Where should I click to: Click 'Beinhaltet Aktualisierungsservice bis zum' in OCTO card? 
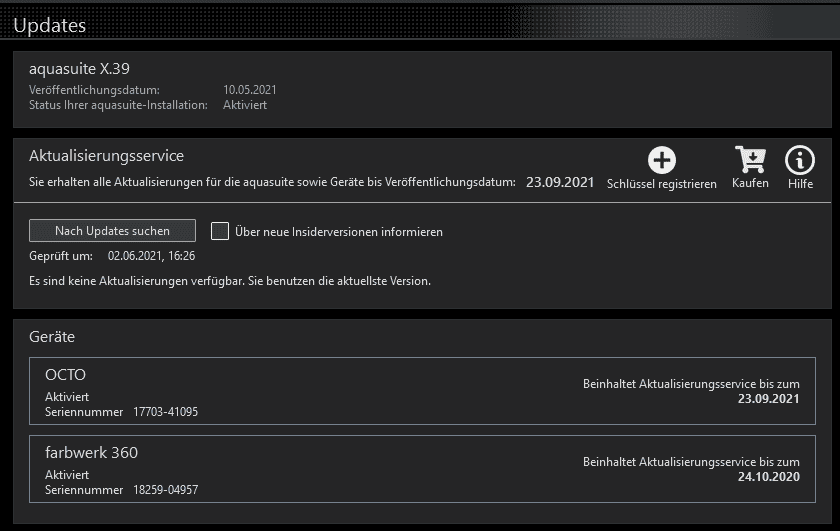(691, 384)
